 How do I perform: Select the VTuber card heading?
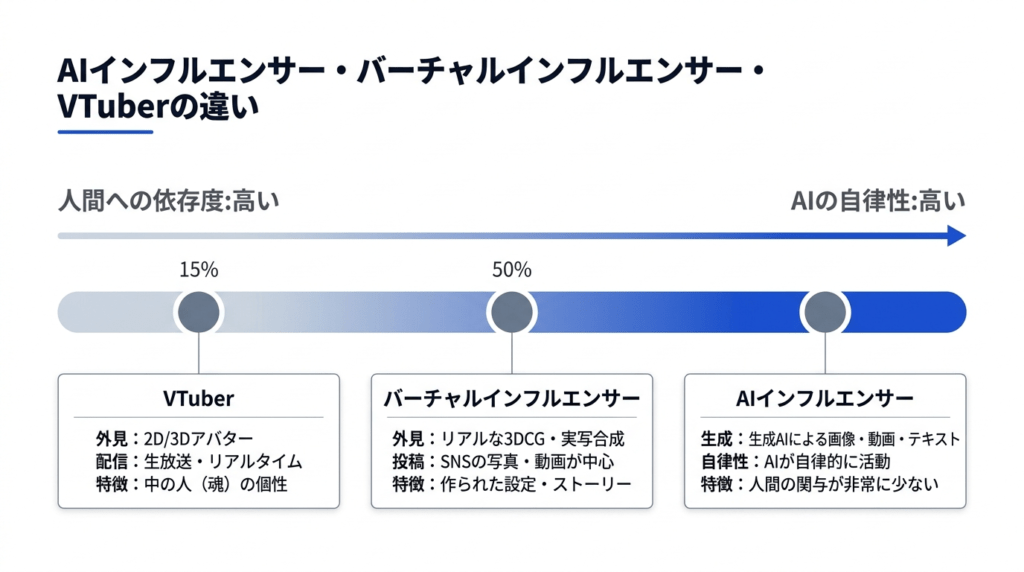click(198, 398)
